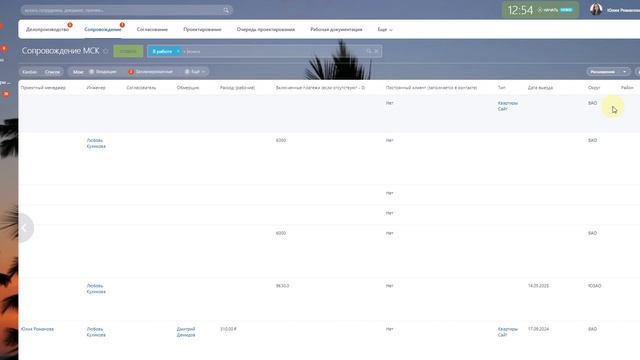This screenshot has height=360, width=640.
Task: Click the first row's Квартиры Сайт type cell
Action: [x=508, y=106]
